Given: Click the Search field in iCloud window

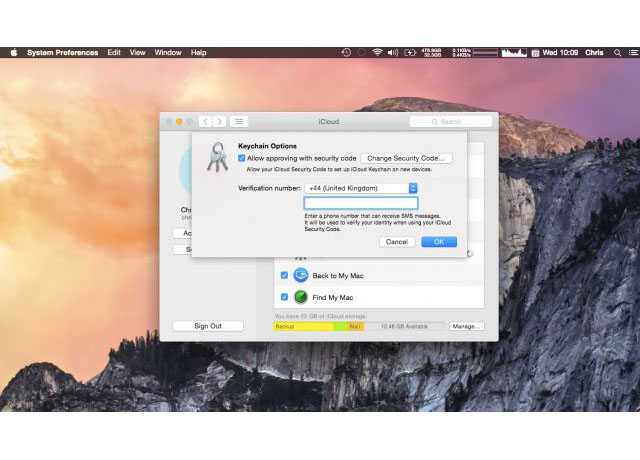Looking at the screenshot, I should coord(451,122).
